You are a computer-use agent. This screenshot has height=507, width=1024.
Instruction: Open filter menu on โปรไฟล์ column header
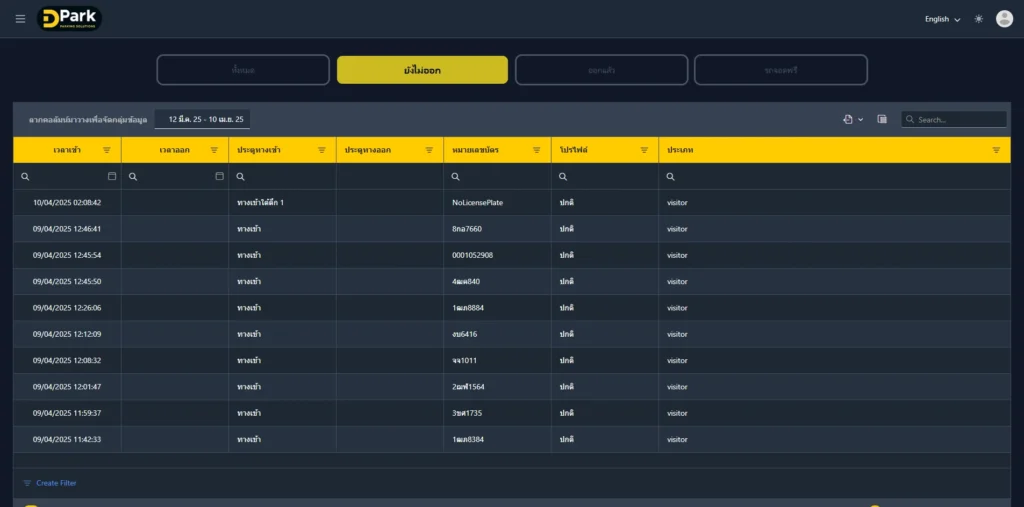[644, 150]
